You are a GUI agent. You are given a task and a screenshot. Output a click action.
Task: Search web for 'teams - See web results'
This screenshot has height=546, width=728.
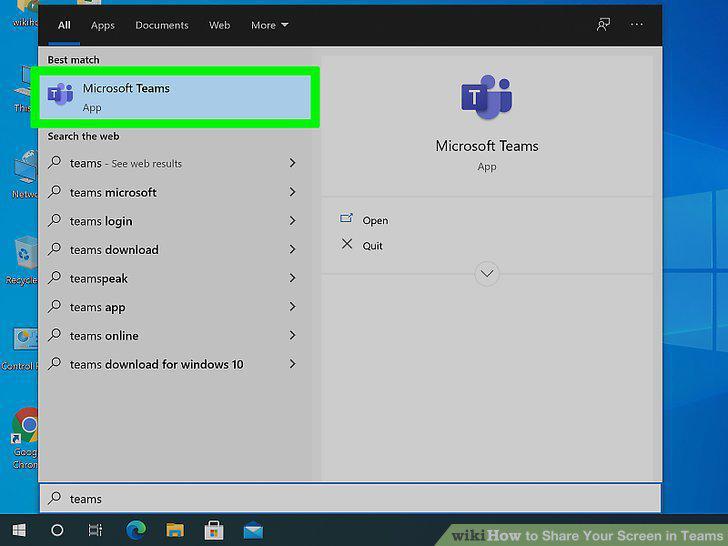pyautogui.click(x=126, y=163)
